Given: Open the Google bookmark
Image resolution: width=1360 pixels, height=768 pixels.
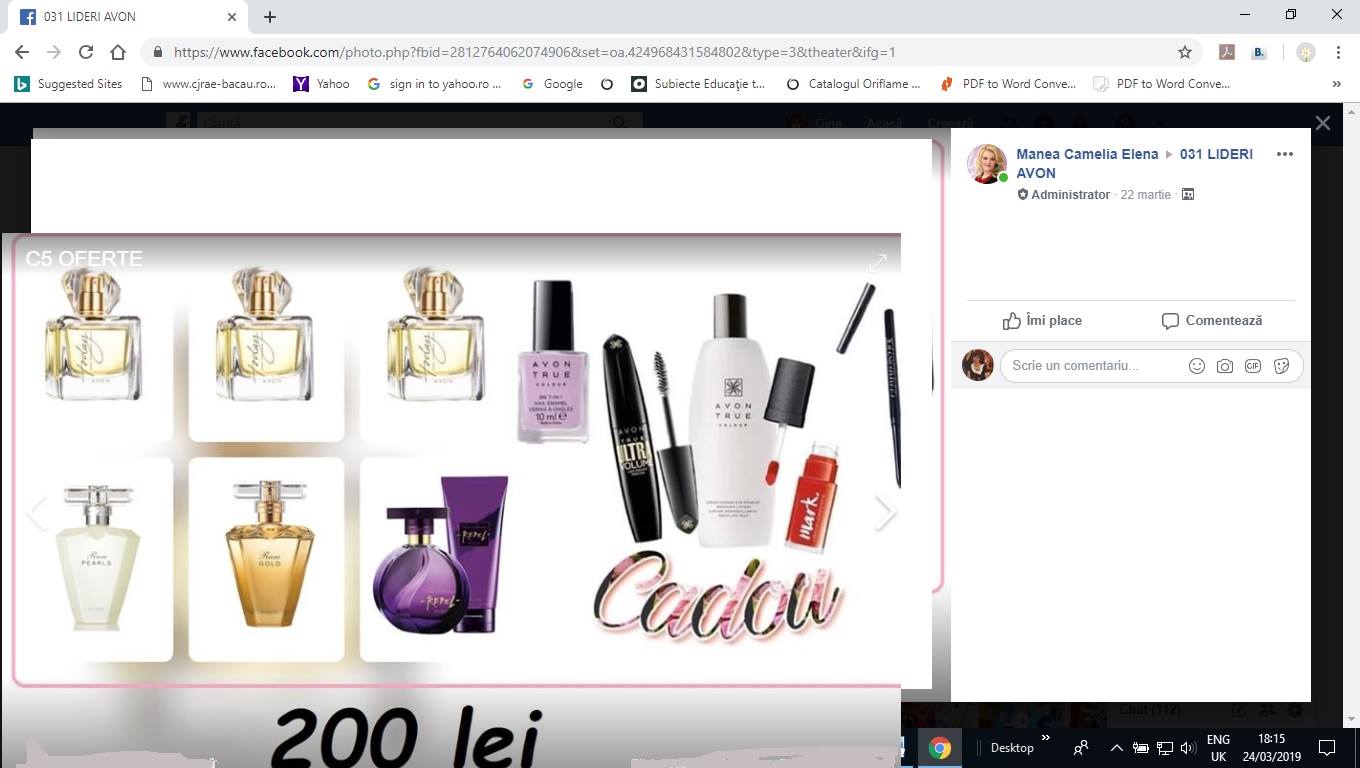Looking at the screenshot, I should (x=552, y=84).
